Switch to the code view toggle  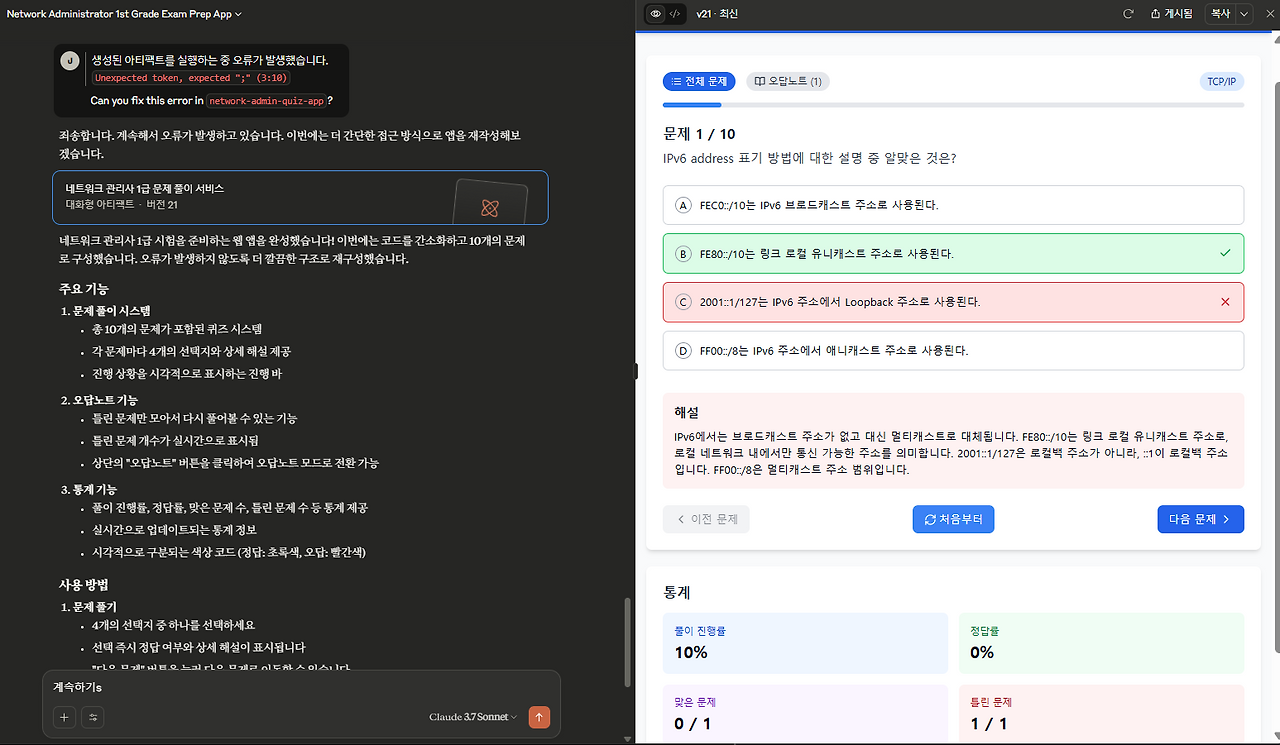tap(675, 14)
